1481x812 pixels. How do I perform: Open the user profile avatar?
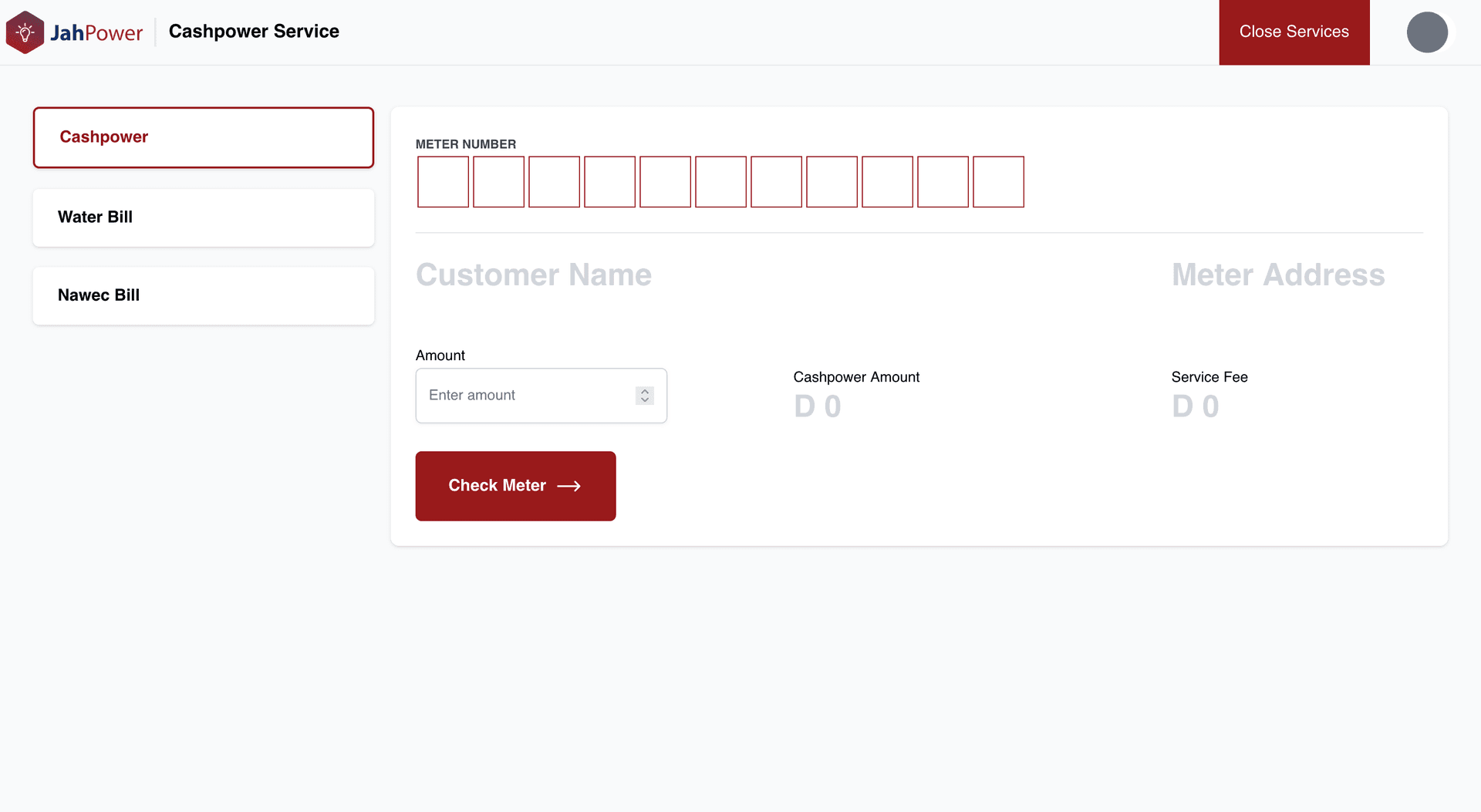(x=1426, y=32)
